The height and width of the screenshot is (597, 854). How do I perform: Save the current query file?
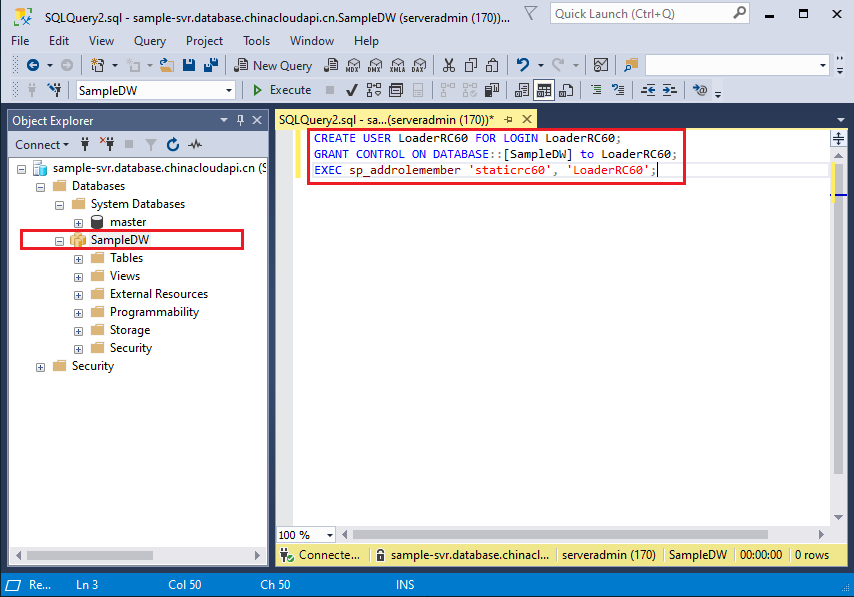(189, 65)
